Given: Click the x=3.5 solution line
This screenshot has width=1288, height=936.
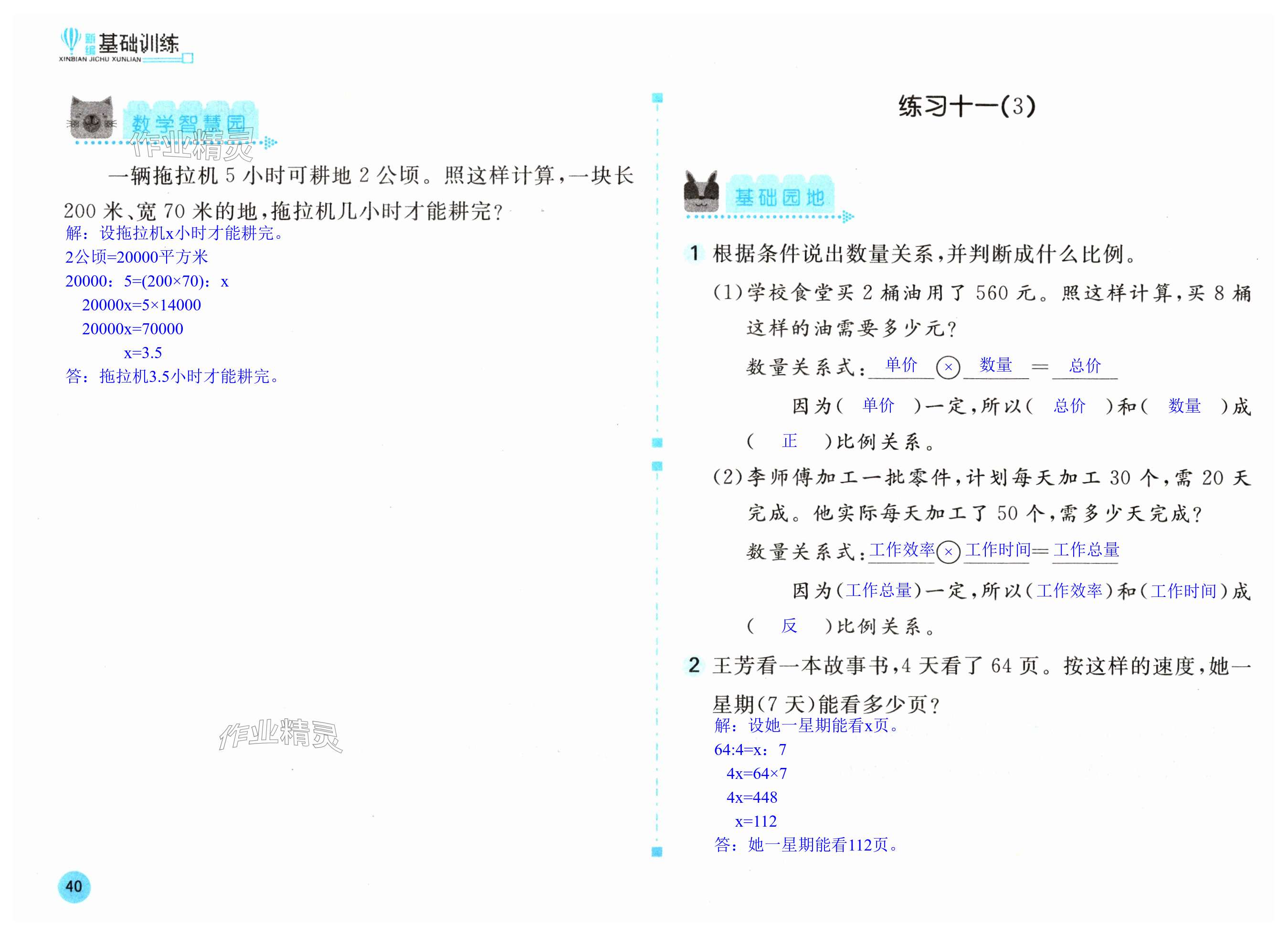Looking at the screenshot, I should coord(143,353).
